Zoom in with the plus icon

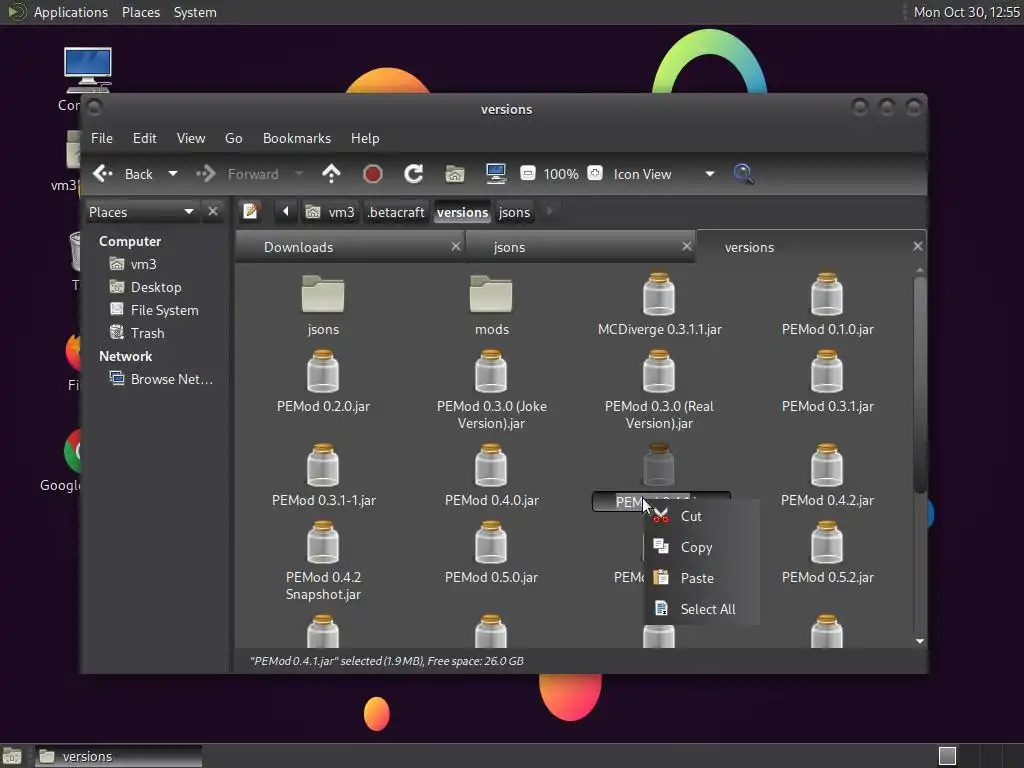point(594,174)
